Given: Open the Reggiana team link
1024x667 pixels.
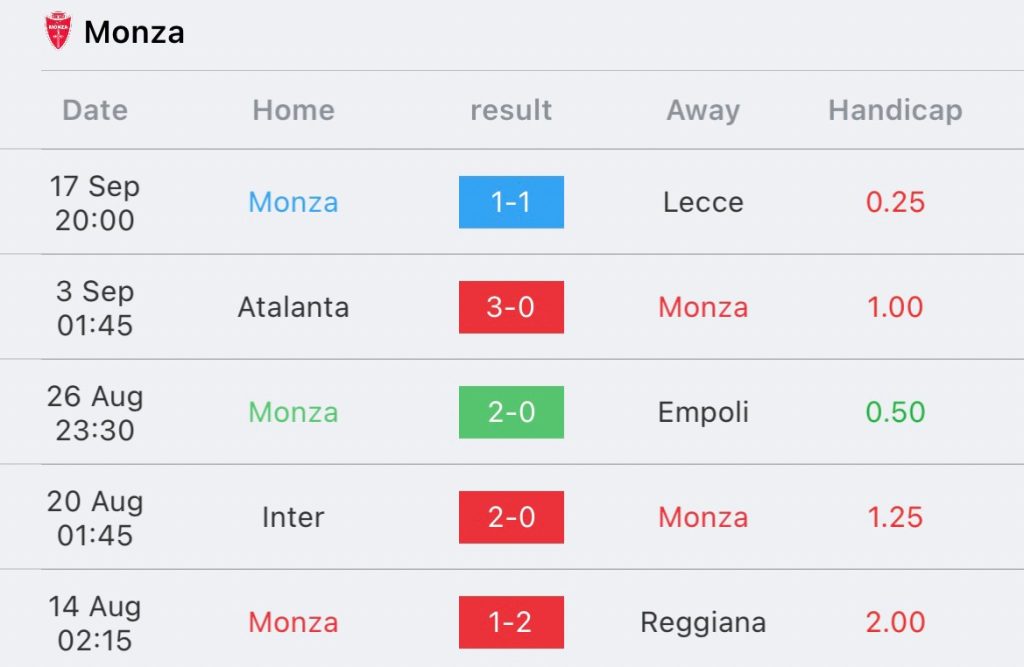Looking at the screenshot, I should pos(703,622).
